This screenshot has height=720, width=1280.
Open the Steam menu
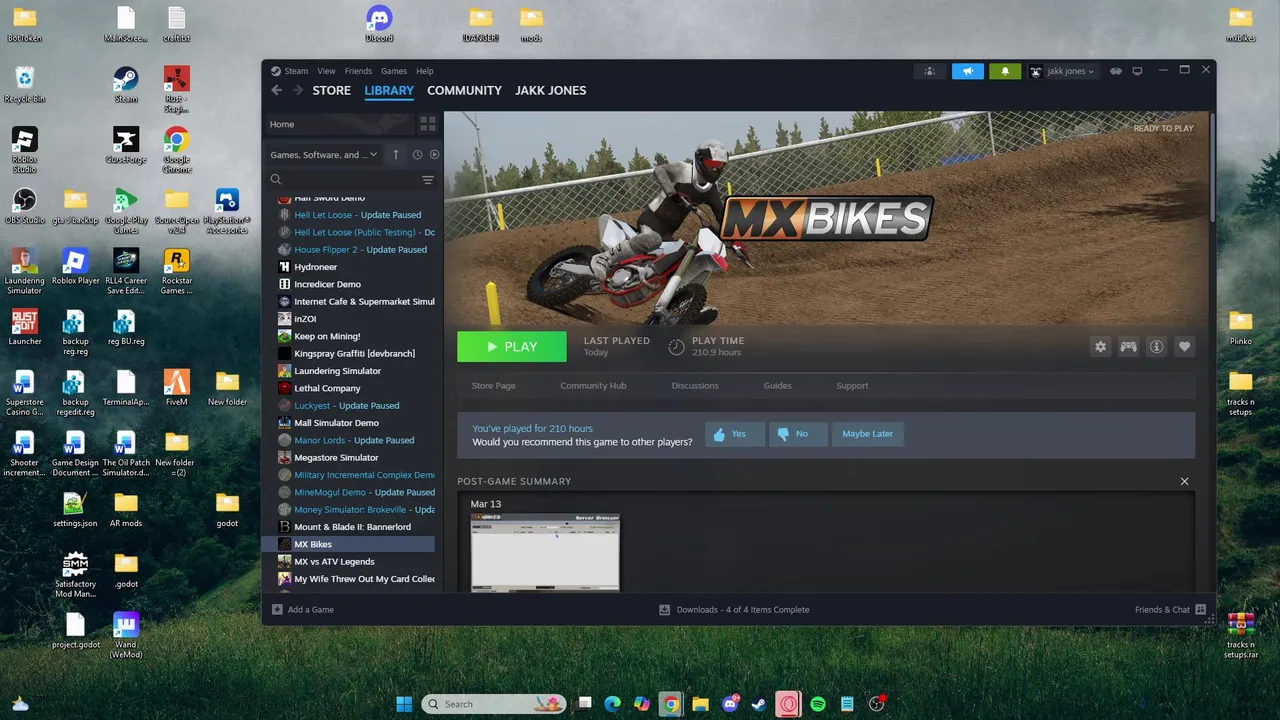(296, 71)
